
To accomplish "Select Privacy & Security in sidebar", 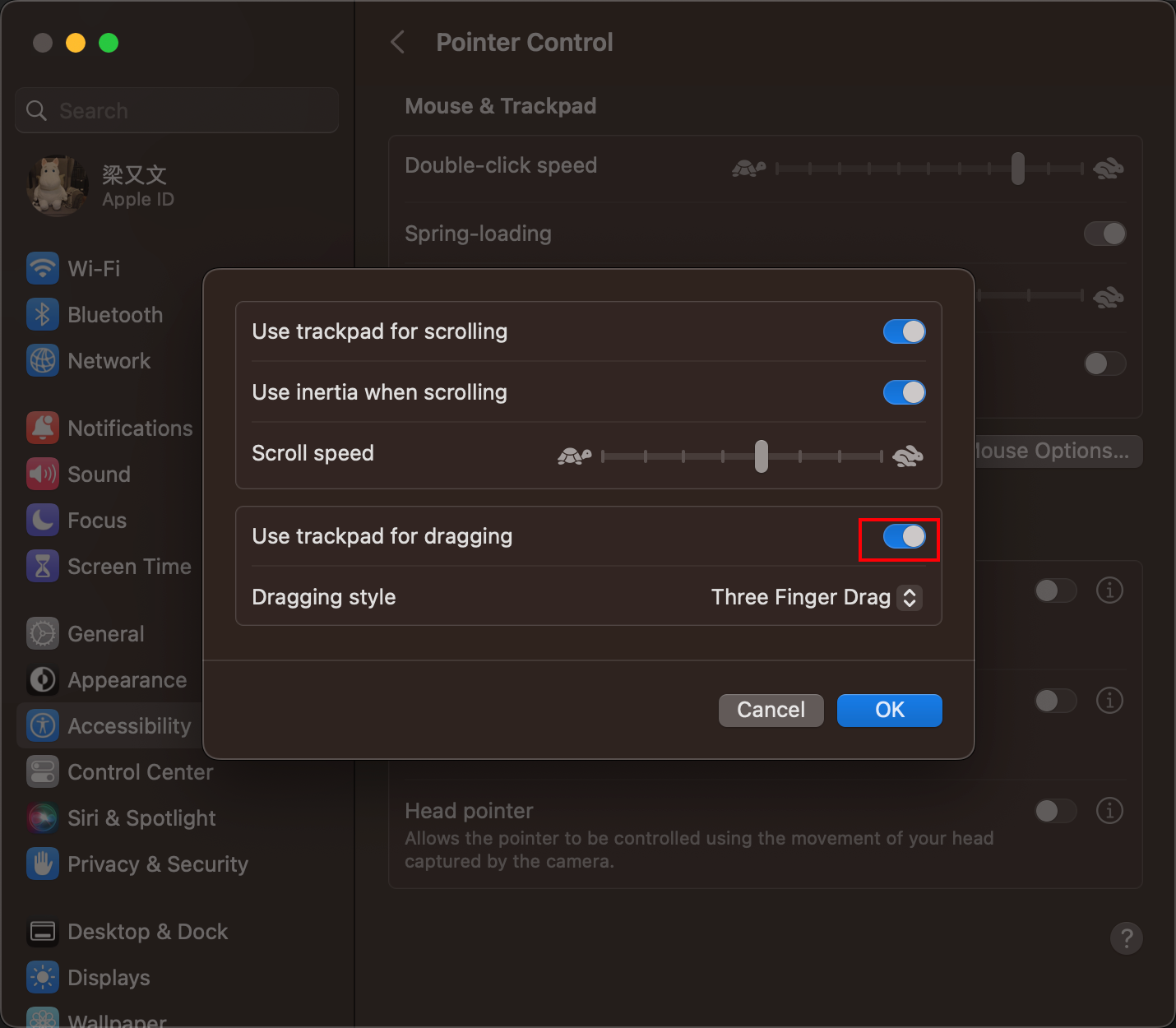I will click(137, 864).
